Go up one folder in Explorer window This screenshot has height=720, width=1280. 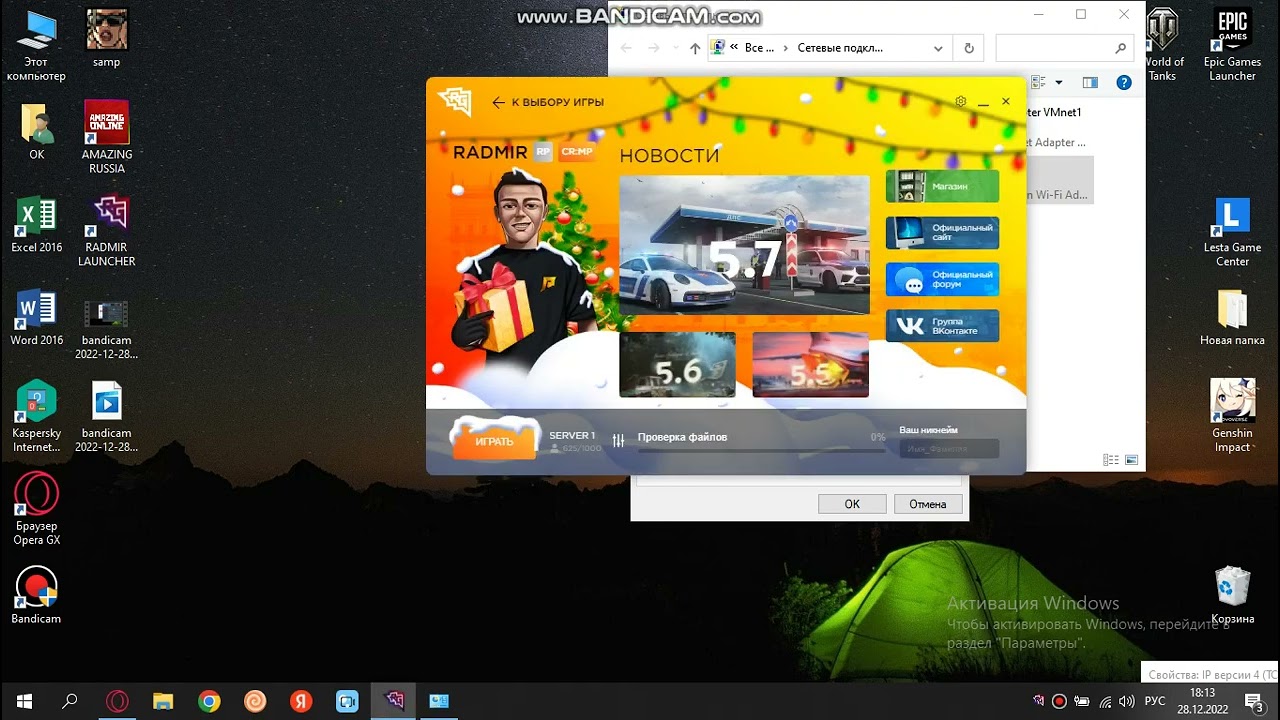point(695,48)
